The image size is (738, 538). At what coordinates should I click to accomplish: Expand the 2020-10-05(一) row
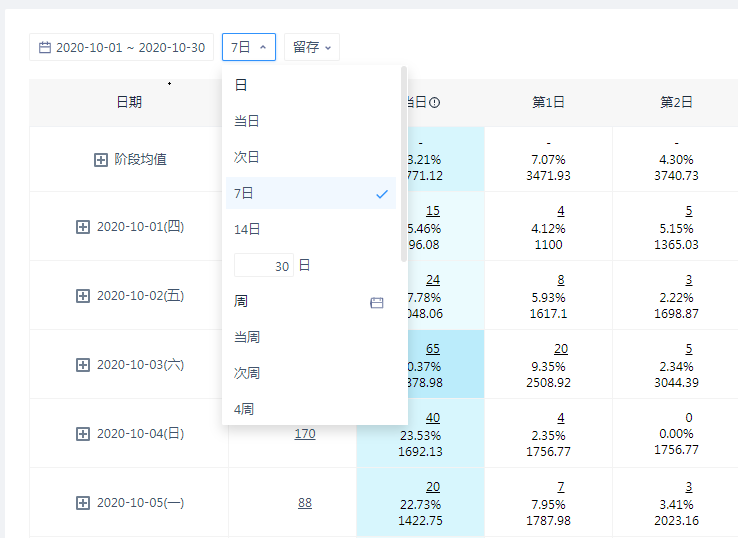pos(83,503)
